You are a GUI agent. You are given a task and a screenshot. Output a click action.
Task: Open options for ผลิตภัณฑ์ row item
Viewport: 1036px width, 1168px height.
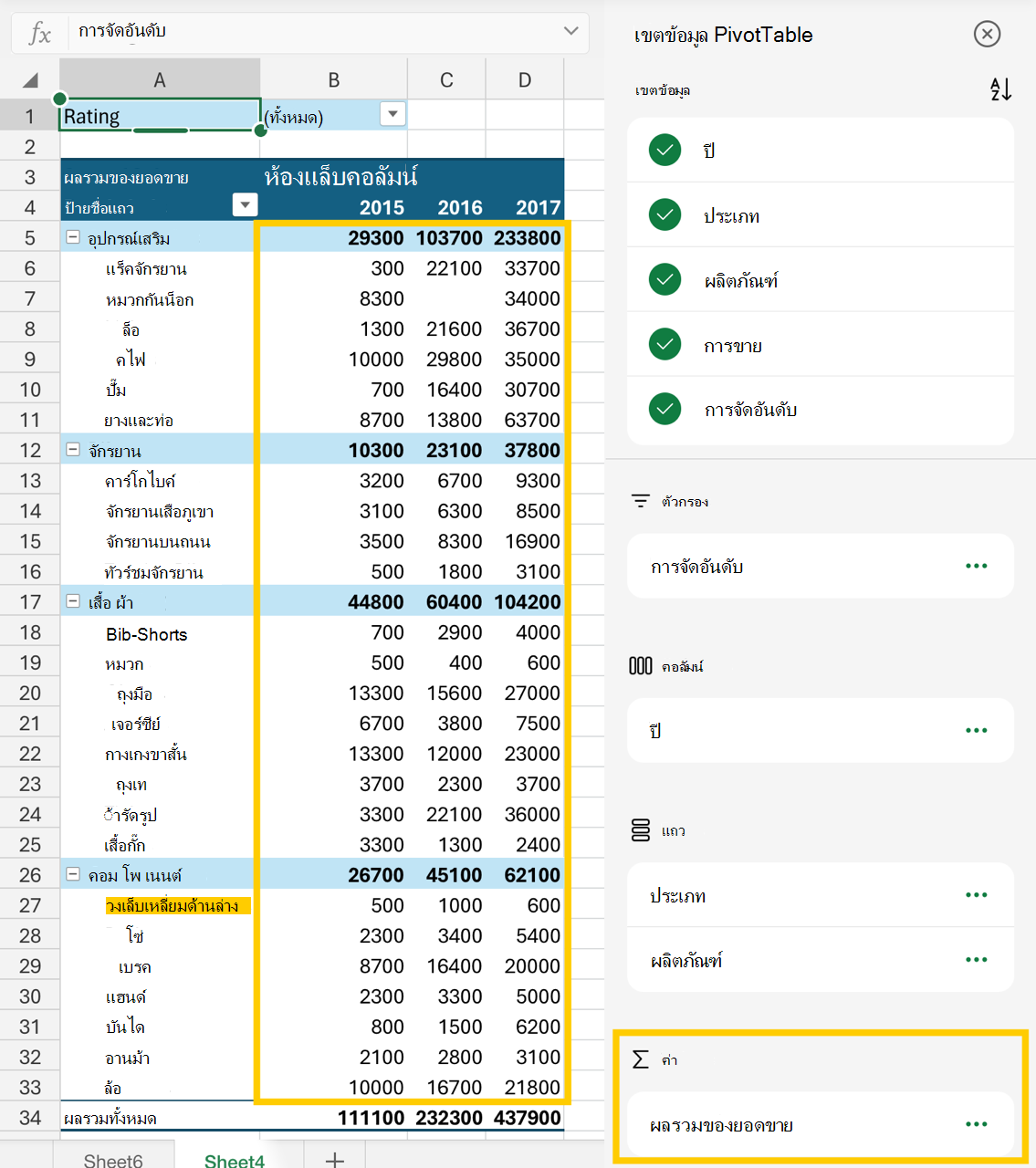[x=977, y=960]
